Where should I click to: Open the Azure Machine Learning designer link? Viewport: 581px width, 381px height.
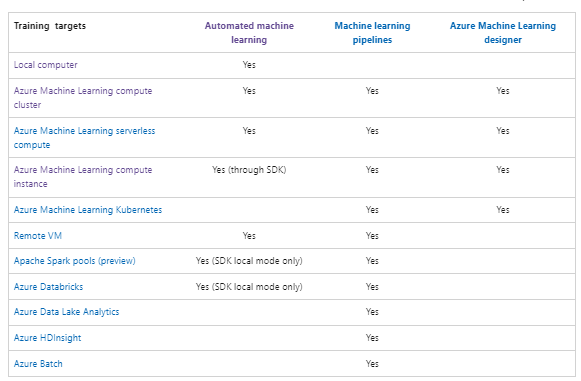tap(503, 33)
